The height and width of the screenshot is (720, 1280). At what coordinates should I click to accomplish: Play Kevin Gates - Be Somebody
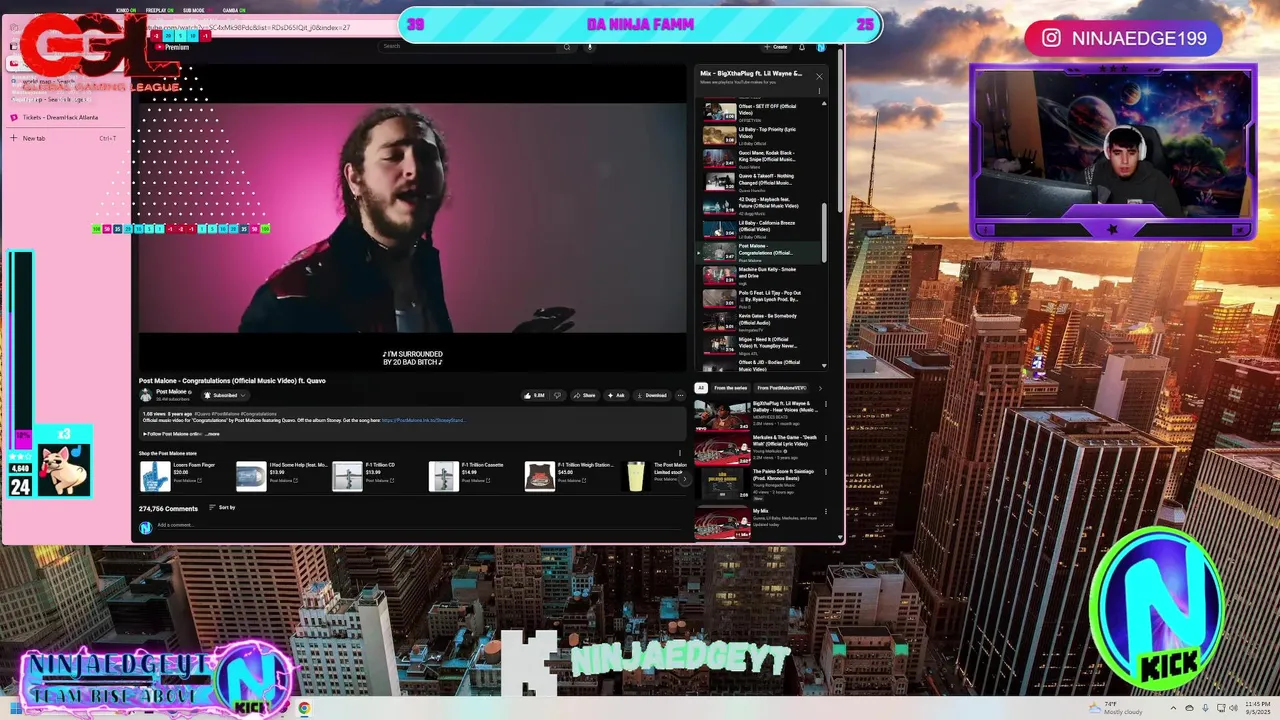(760, 322)
